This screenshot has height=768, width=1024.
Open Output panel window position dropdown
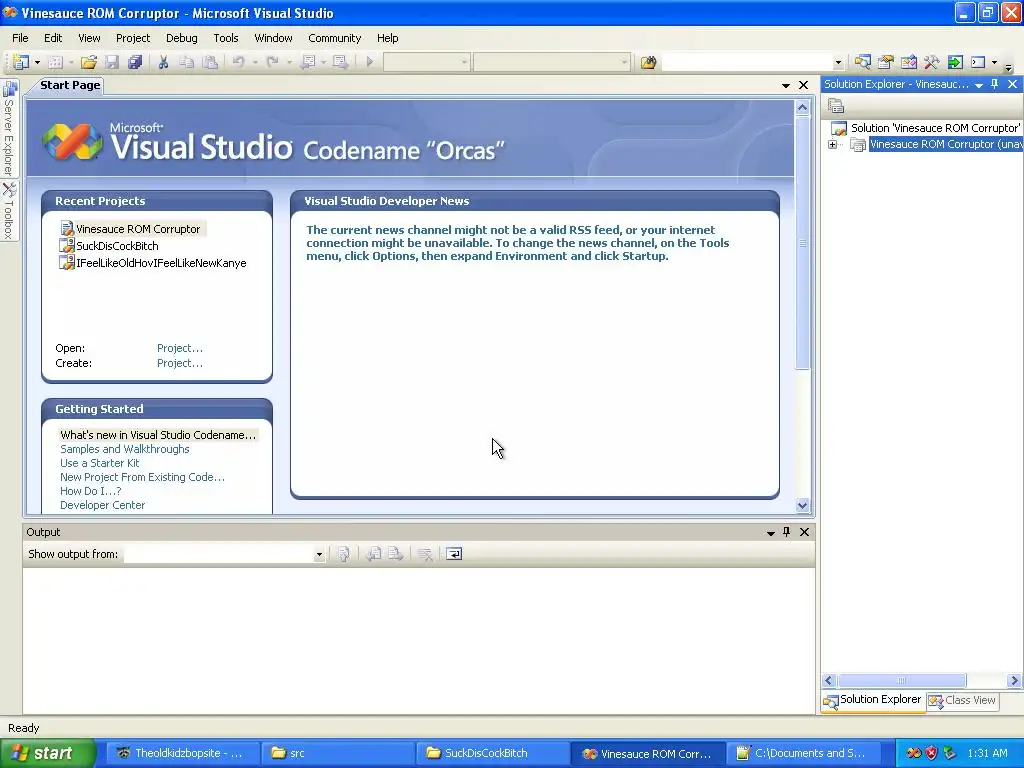click(771, 533)
